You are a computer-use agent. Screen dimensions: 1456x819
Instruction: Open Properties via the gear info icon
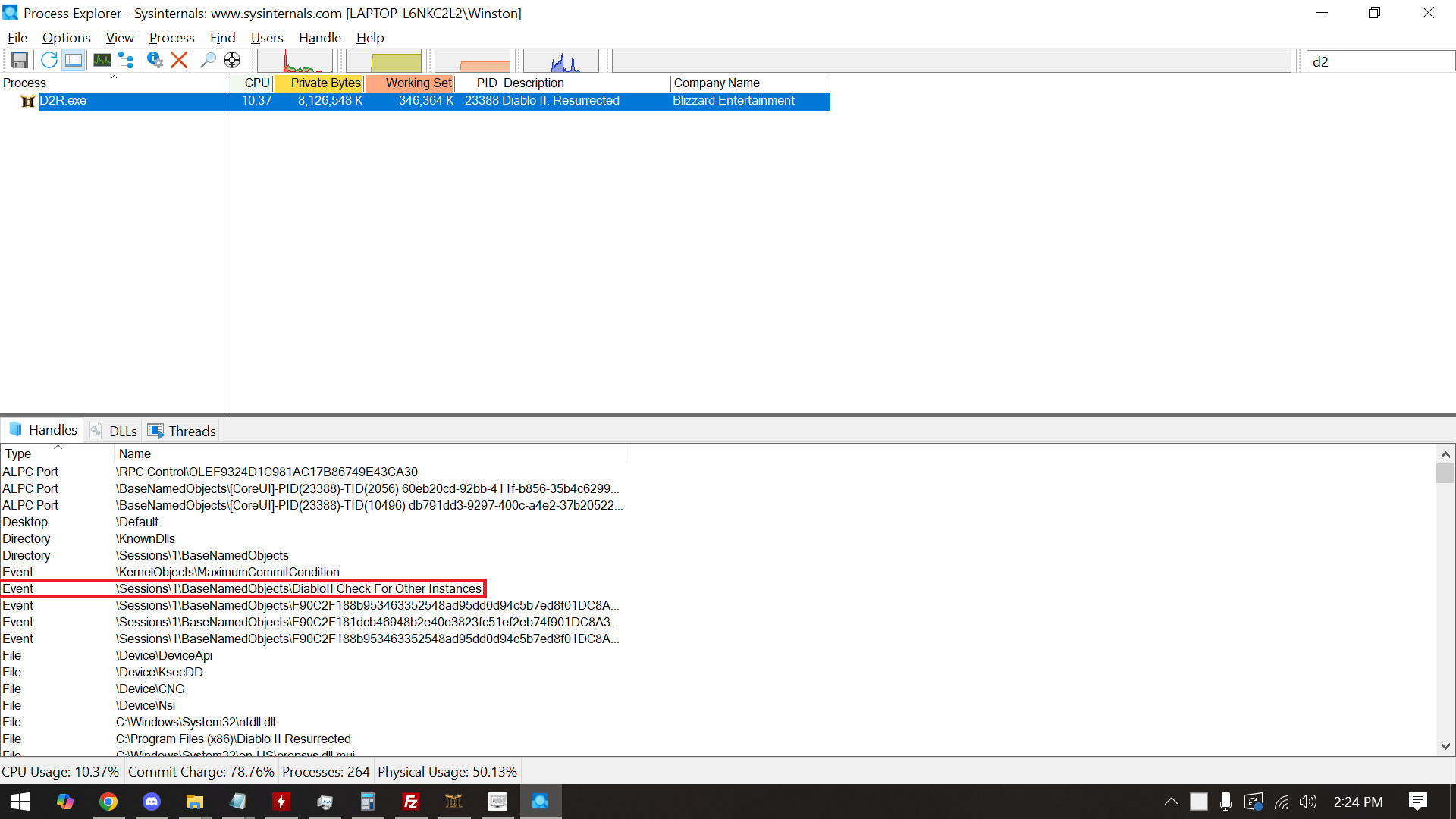[x=155, y=60]
